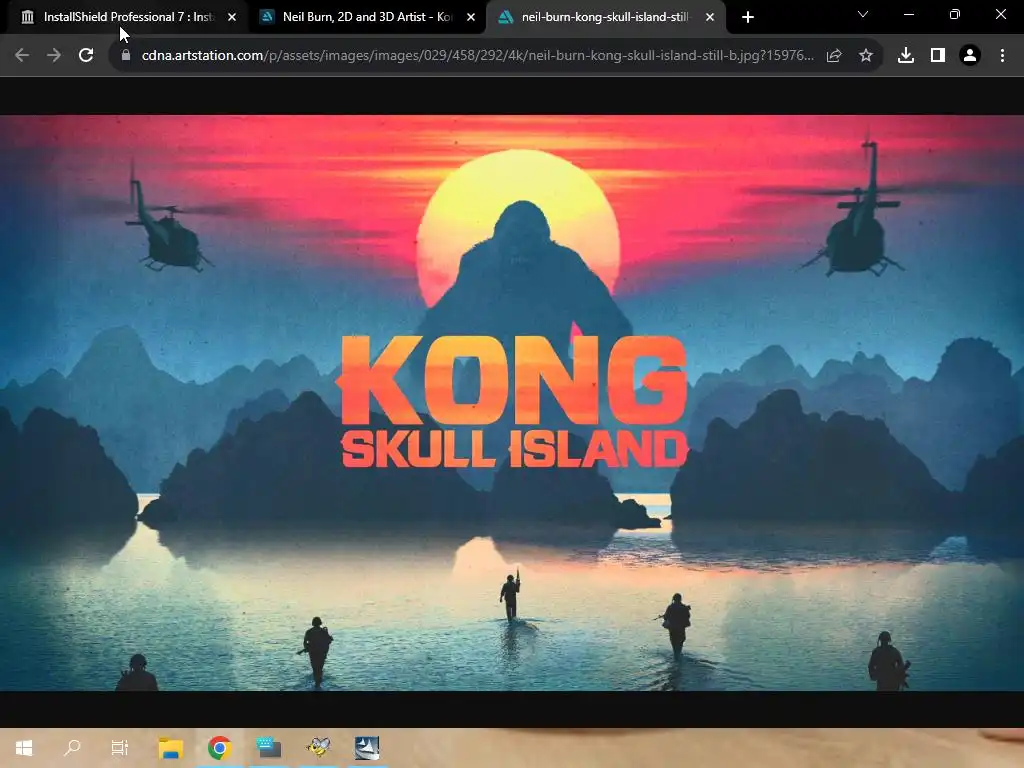Close the InstallShield Professional 7 tab
This screenshot has width=1024, height=768.
[x=232, y=17]
